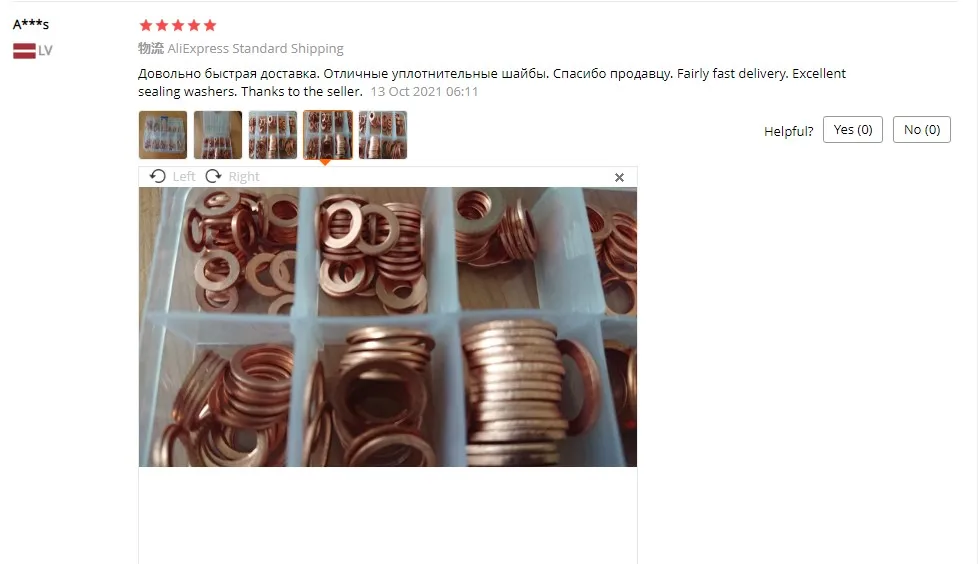The height and width of the screenshot is (564, 978).
Task: Close the enlarged photo viewer
Action: click(619, 178)
